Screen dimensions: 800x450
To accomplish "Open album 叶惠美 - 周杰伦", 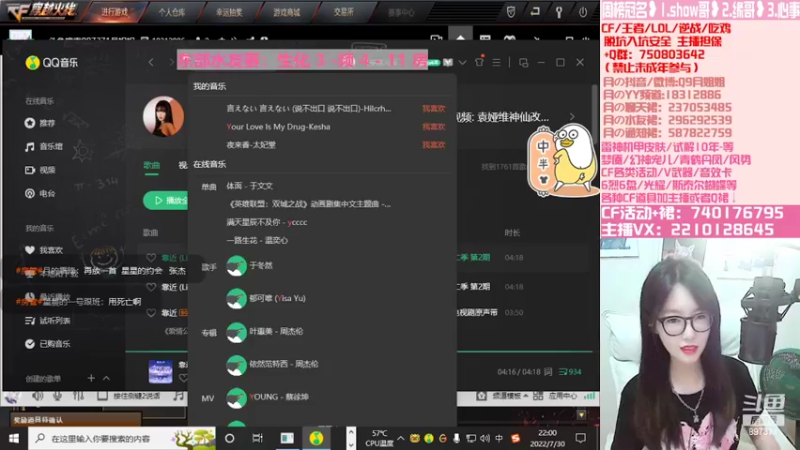I will pyautogui.click(x=264, y=332).
